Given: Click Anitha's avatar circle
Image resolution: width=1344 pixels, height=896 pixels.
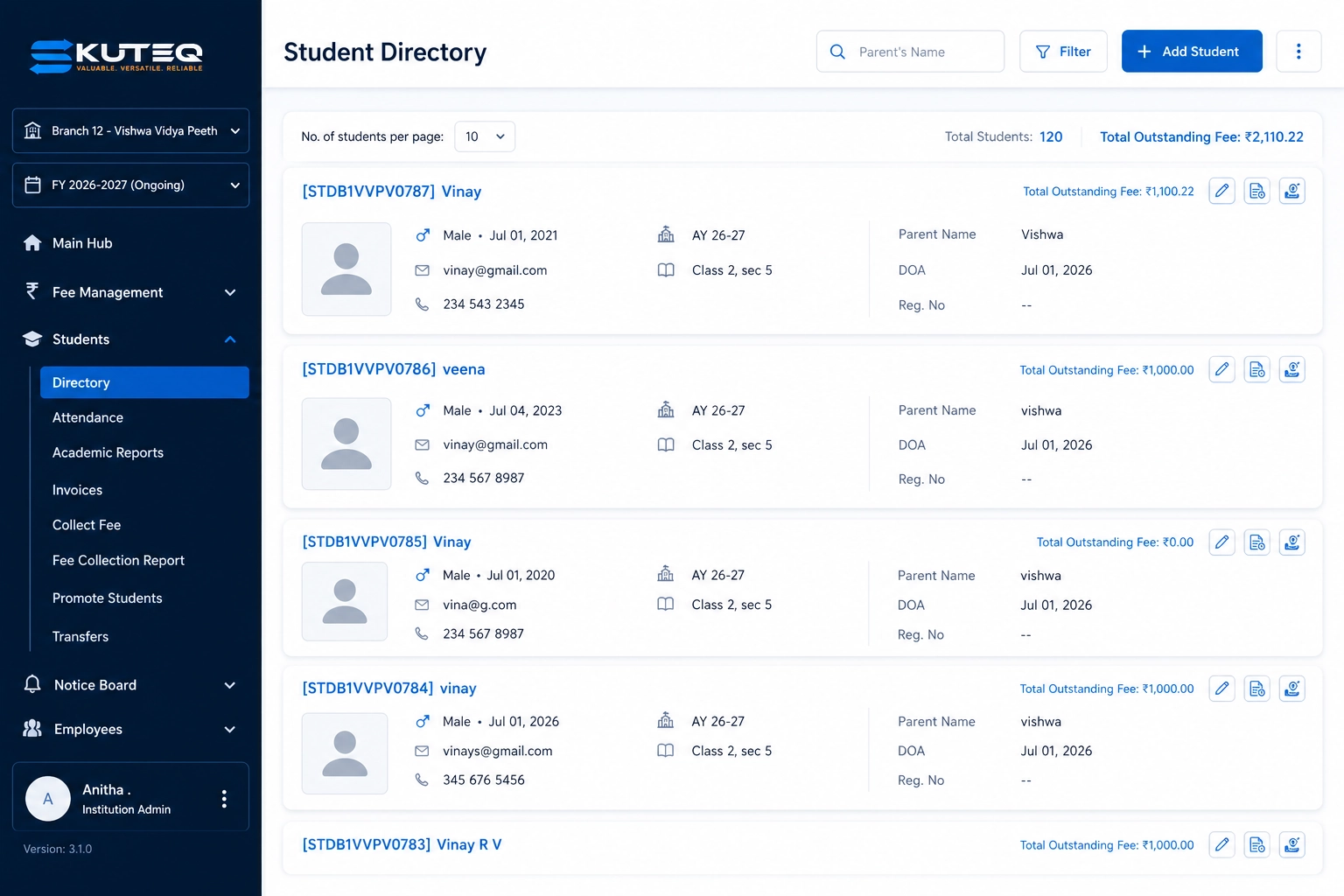Looking at the screenshot, I should point(48,798).
